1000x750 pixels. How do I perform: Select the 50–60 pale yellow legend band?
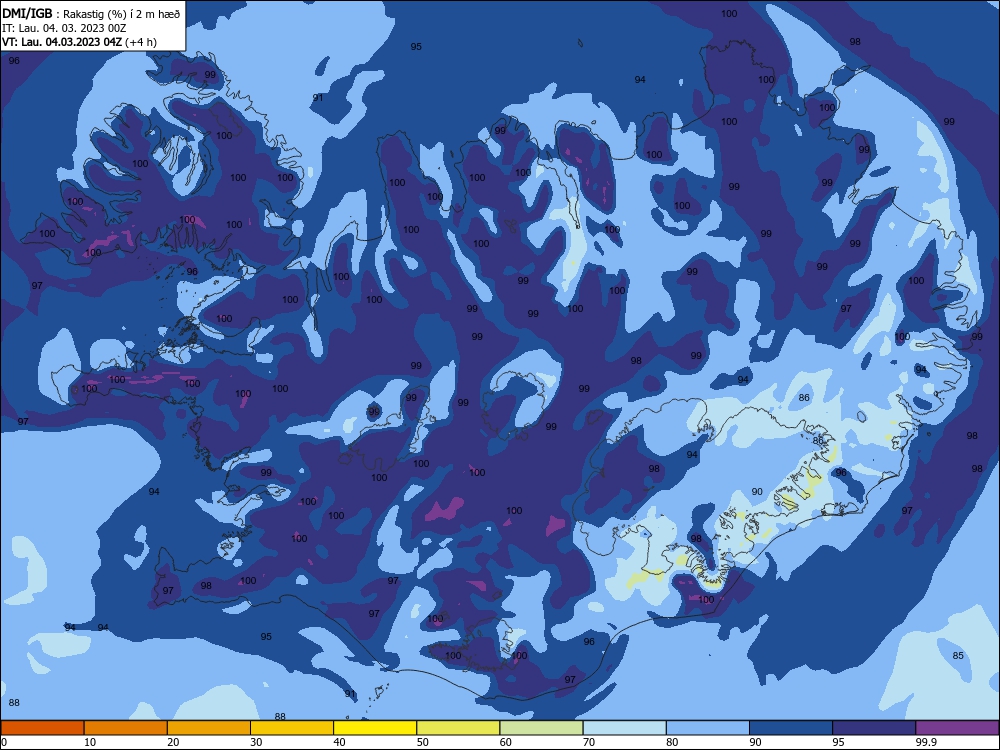click(x=458, y=728)
